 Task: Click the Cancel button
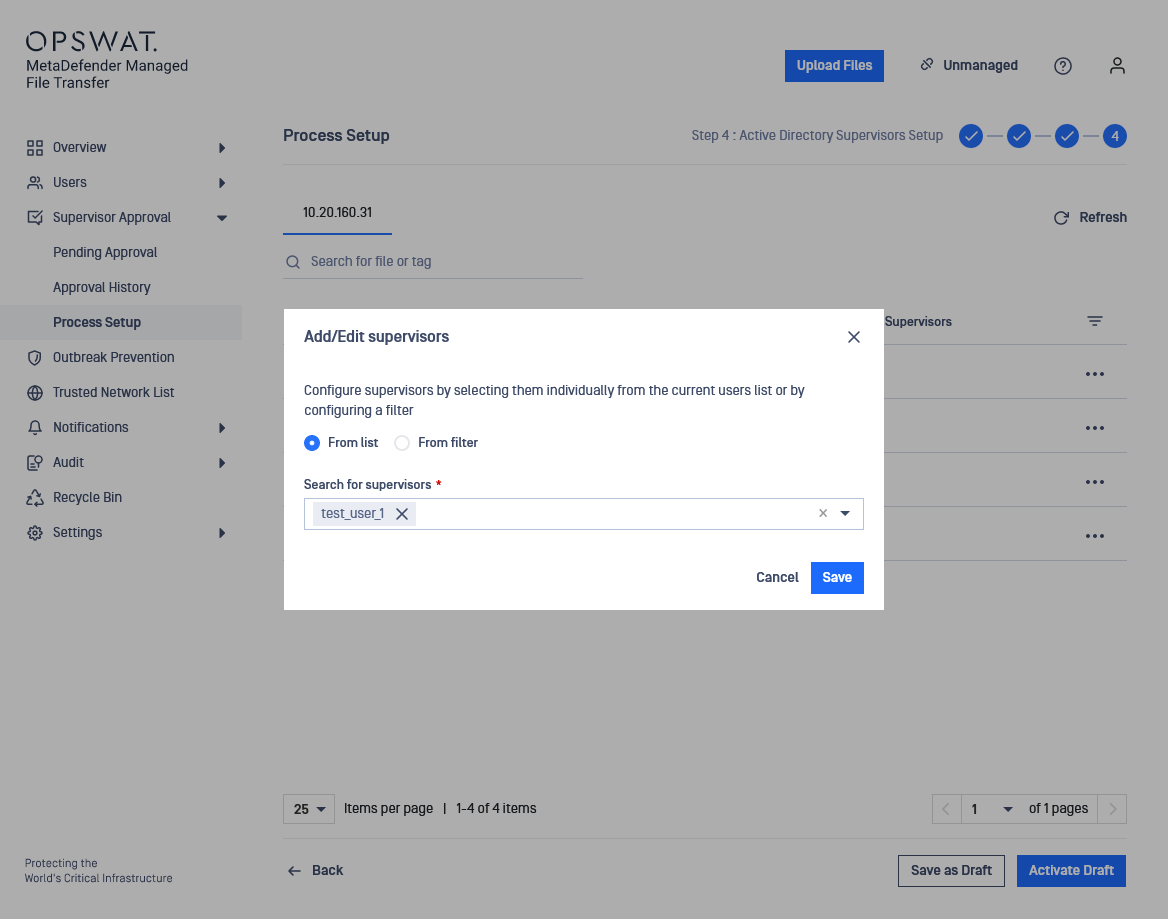(x=777, y=578)
